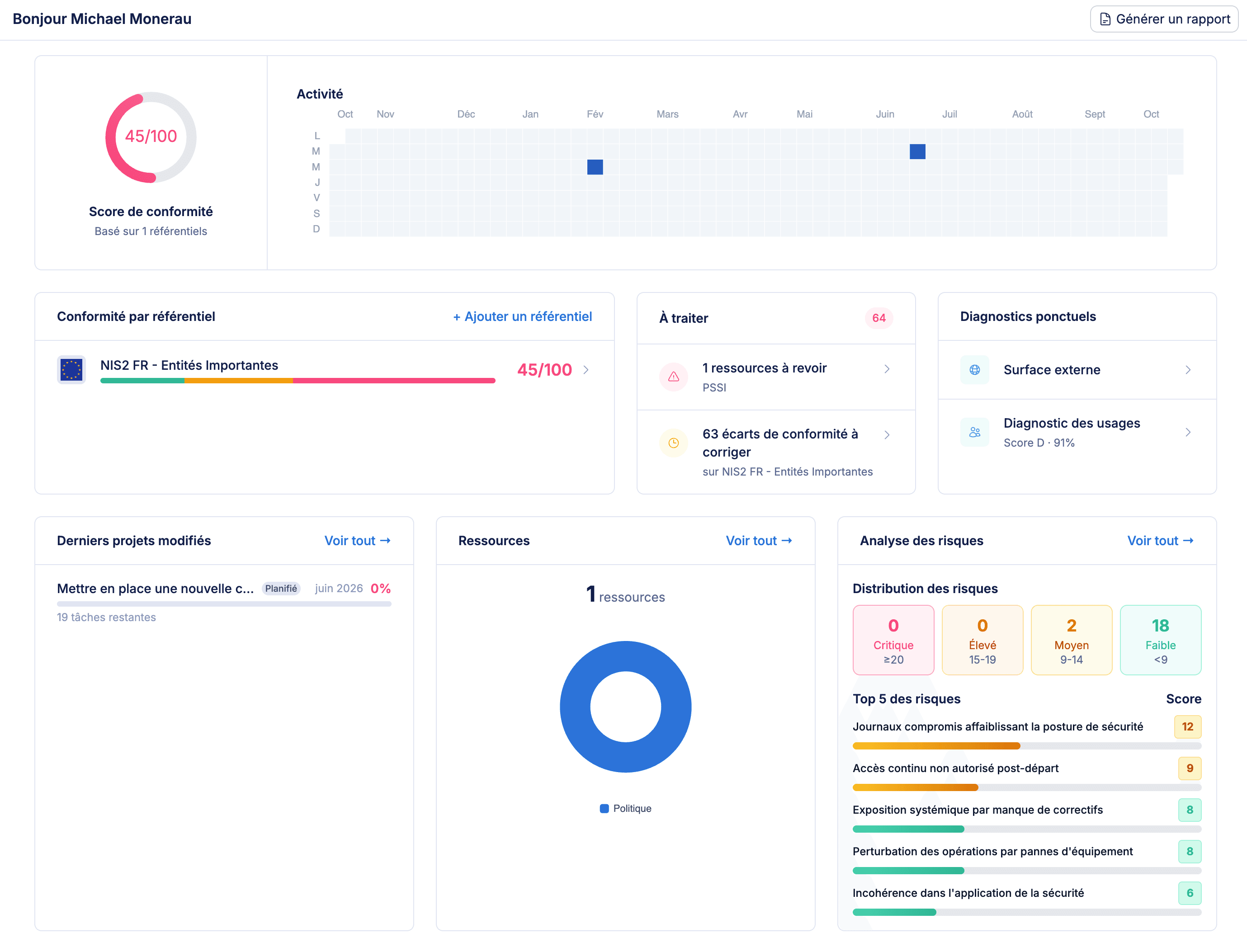
Task: Open the Mettre en place une nouvelle c... project
Action: click(x=155, y=588)
